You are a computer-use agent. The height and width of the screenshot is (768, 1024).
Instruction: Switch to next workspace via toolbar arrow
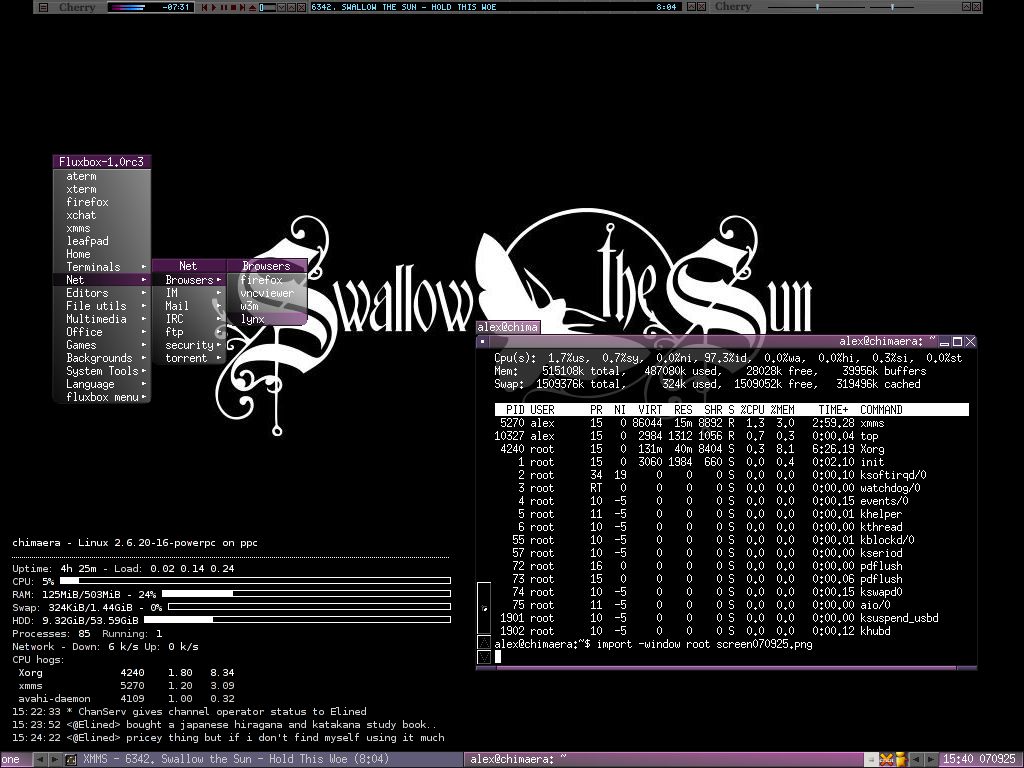click(x=55, y=760)
